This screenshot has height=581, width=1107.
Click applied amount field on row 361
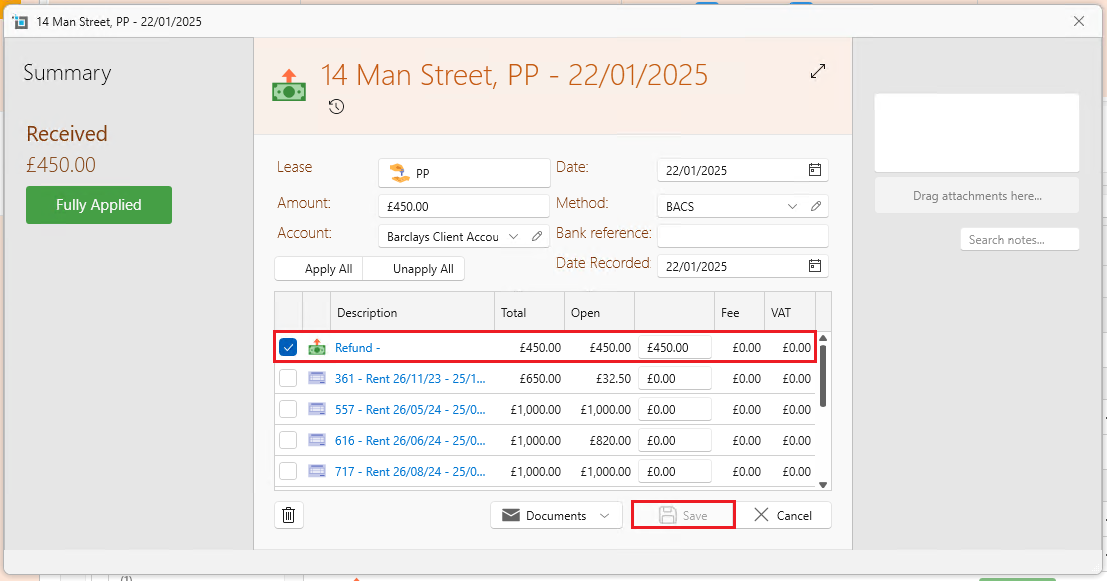[x=675, y=378]
